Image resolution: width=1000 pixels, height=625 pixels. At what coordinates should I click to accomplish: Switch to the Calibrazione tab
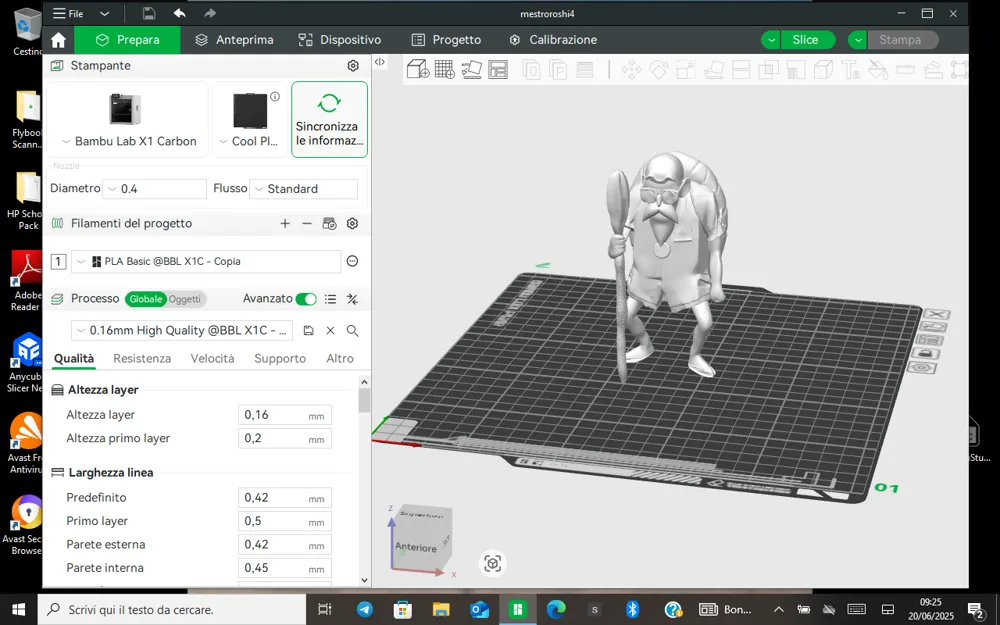(x=553, y=40)
